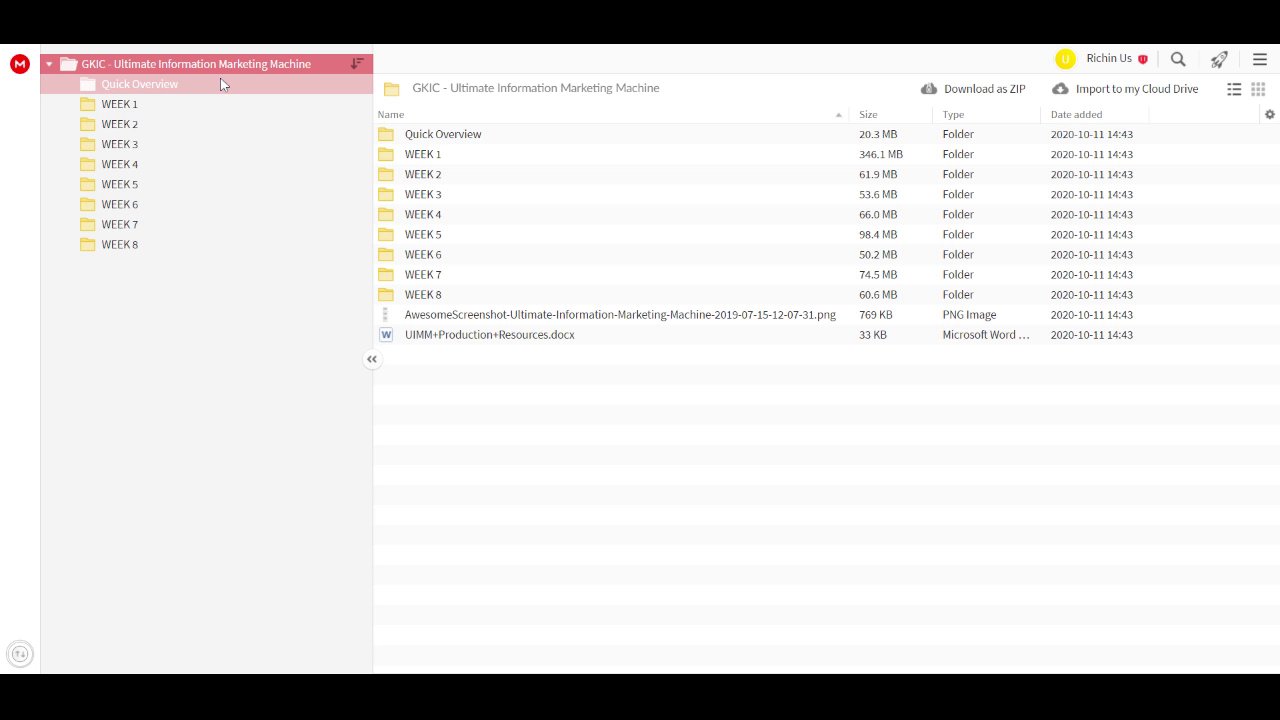
Task: Select WEEK 1 in the folder tree
Action: pos(119,104)
